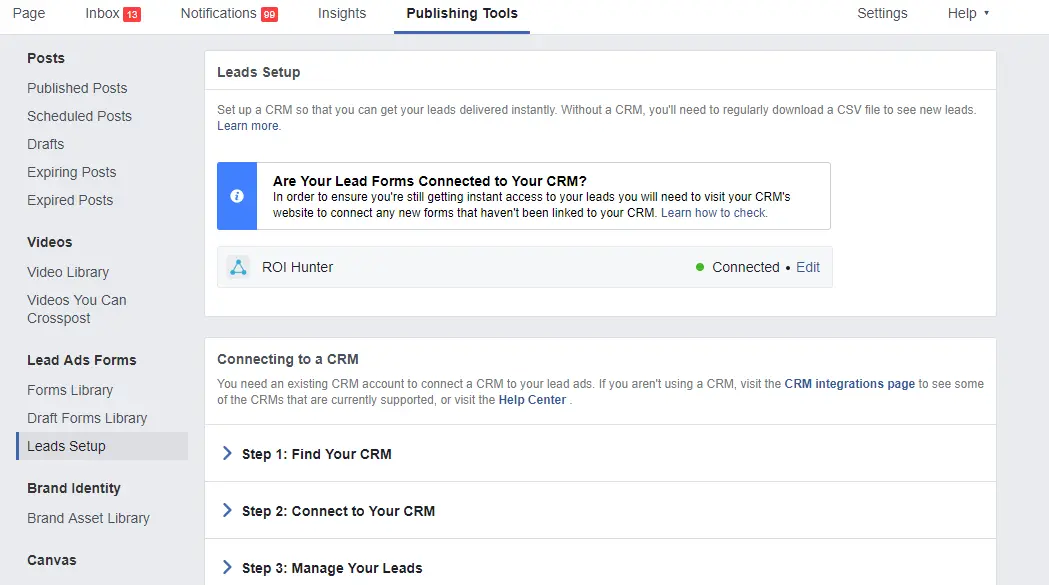Visit the CRM integrations page link
Image resolution: width=1049 pixels, height=585 pixels.
[x=850, y=383]
